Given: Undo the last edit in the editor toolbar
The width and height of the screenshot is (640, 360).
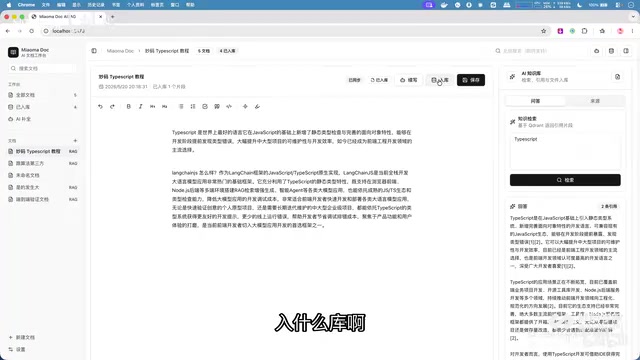Looking at the screenshot, I should 100,107.
